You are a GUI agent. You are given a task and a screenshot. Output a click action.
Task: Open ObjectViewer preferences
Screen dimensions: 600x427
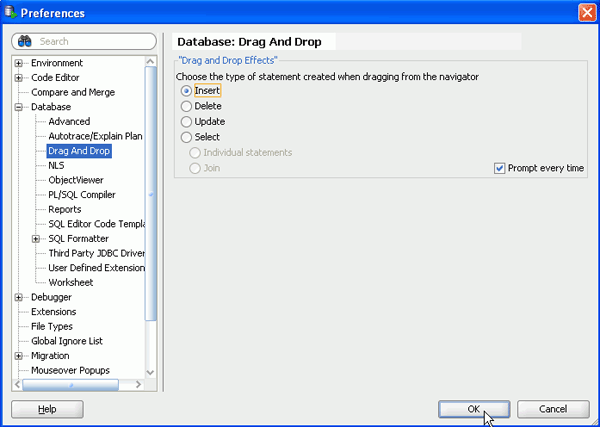(76, 180)
